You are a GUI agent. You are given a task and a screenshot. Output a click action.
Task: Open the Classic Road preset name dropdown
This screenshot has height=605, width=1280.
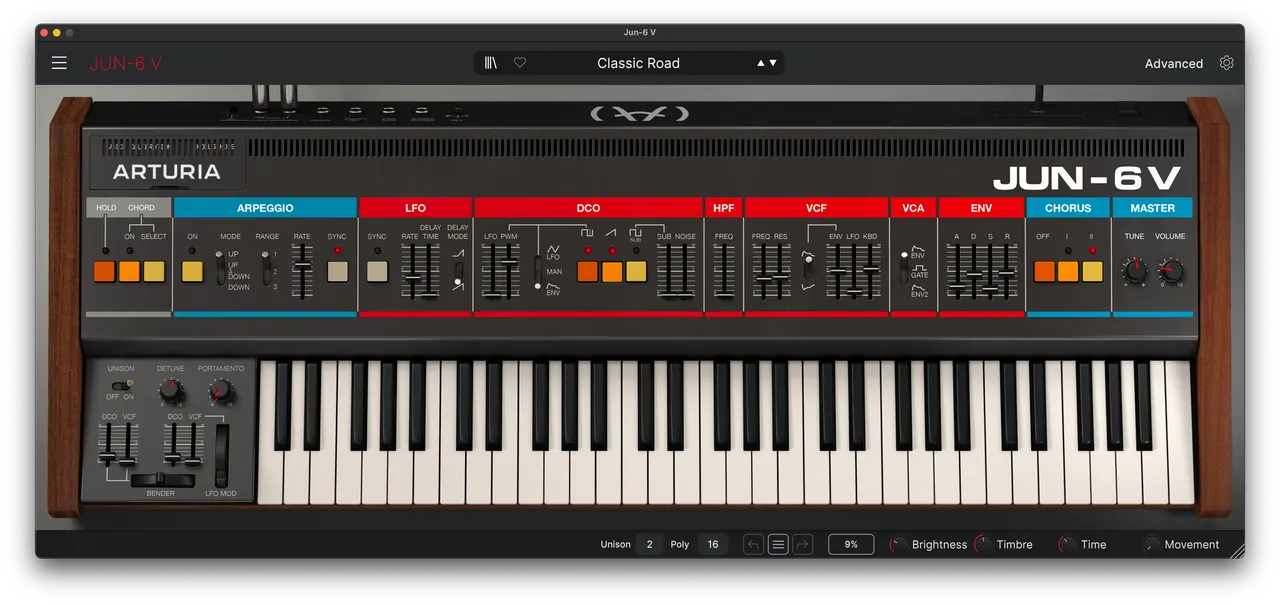pyautogui.click(x=638, y=63)
